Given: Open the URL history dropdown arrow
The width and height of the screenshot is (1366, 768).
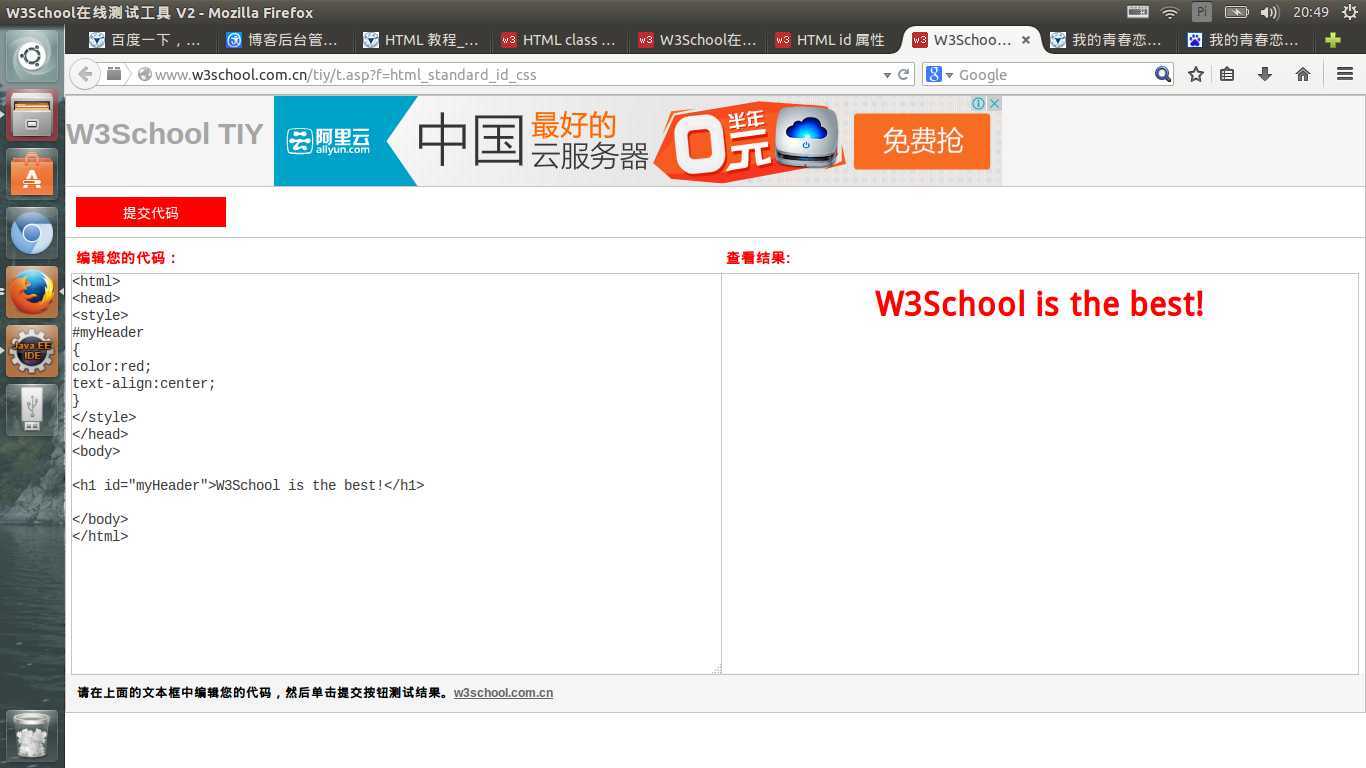Looking at the screenshot, I should click(x=887, y=75).
